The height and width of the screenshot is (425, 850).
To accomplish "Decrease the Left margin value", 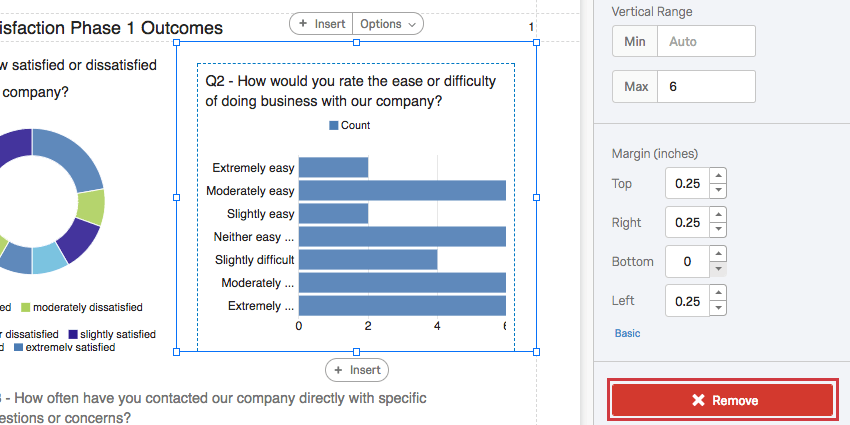I will 718,308.
